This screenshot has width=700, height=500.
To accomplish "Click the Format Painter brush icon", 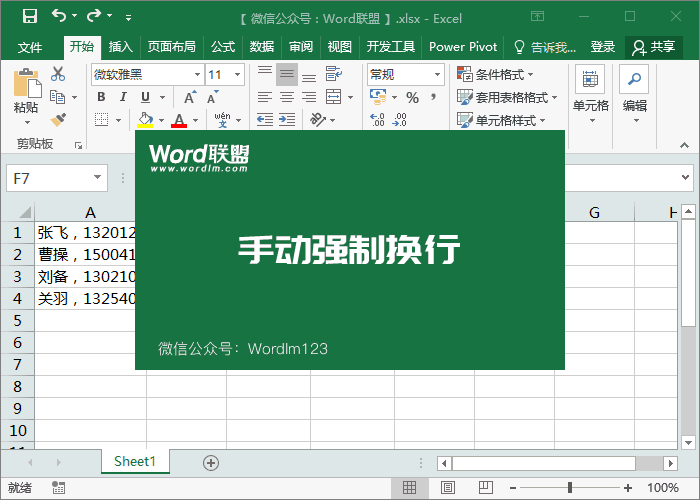I will click(x=58, y=119).
